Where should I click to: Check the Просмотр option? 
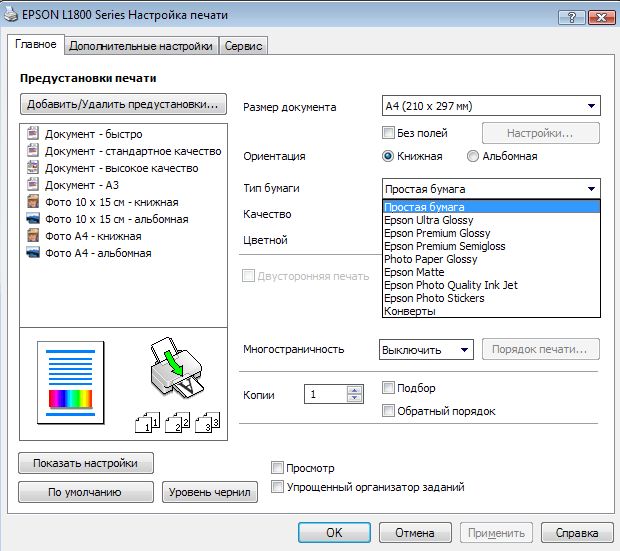tap(277, 468)
